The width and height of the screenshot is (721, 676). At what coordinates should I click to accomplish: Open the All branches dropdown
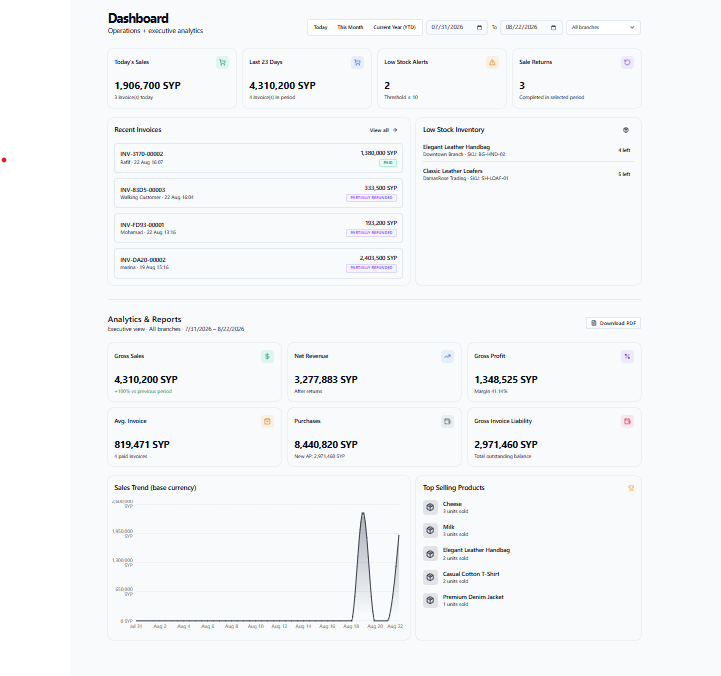(603, 28)
